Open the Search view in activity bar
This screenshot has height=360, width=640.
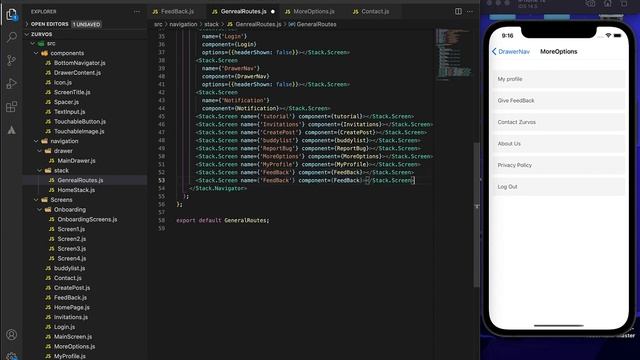coord(11,38)
